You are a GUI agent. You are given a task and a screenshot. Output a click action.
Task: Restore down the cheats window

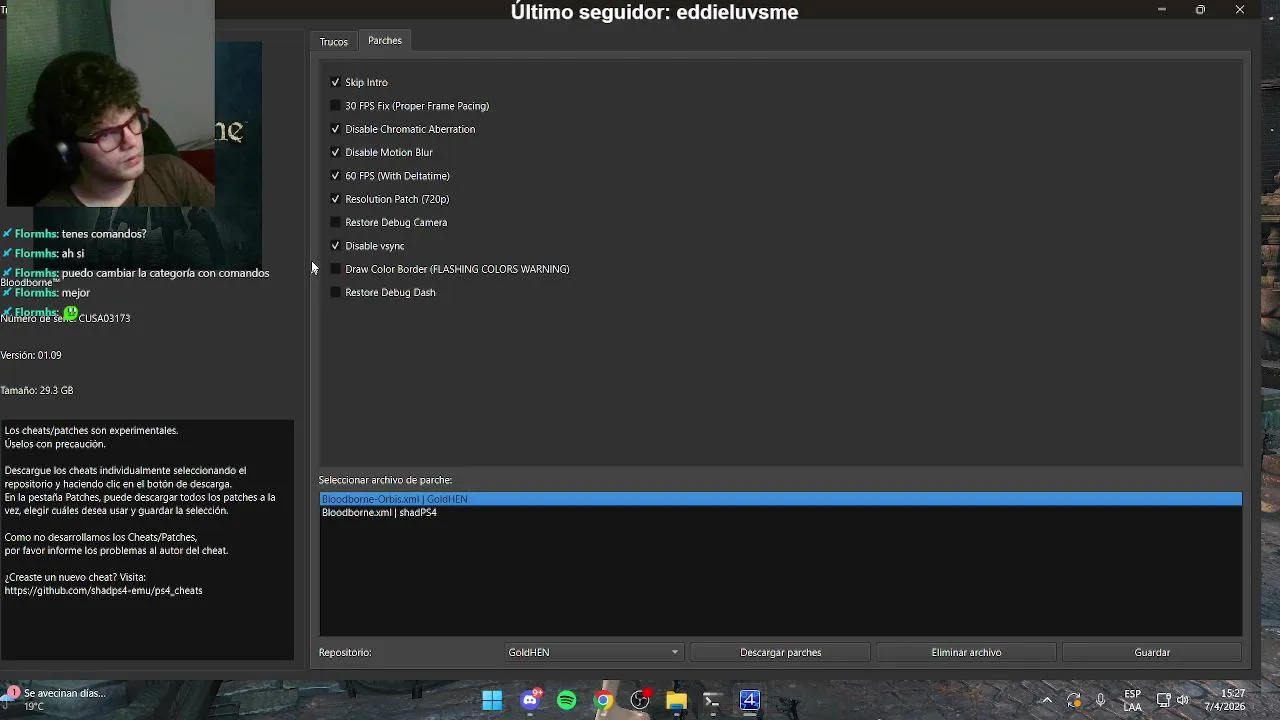1200,10
